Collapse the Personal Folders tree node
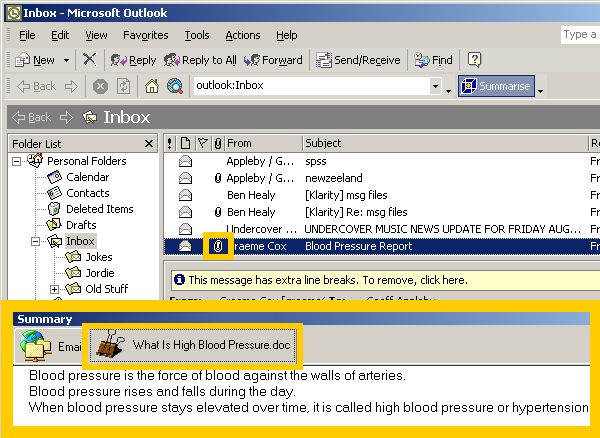Viewport: 600px width, 438px height. coord(16,161)
